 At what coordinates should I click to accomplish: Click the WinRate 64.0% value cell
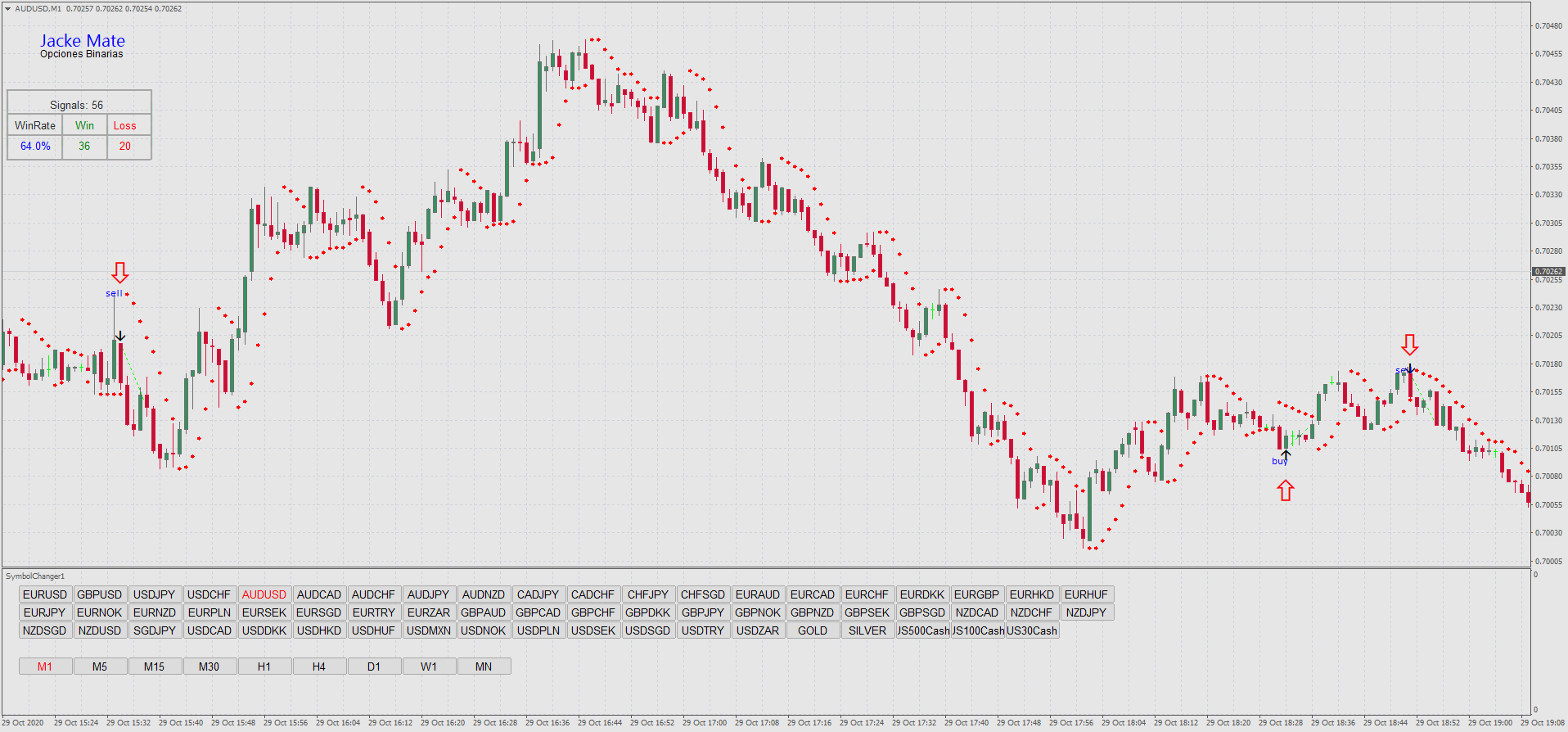coord(35,147)
